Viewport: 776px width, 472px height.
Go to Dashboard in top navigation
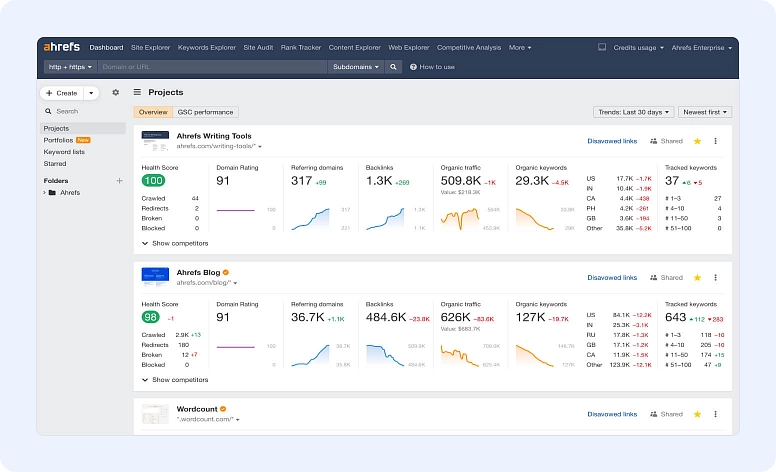click(x=106, y=47)
